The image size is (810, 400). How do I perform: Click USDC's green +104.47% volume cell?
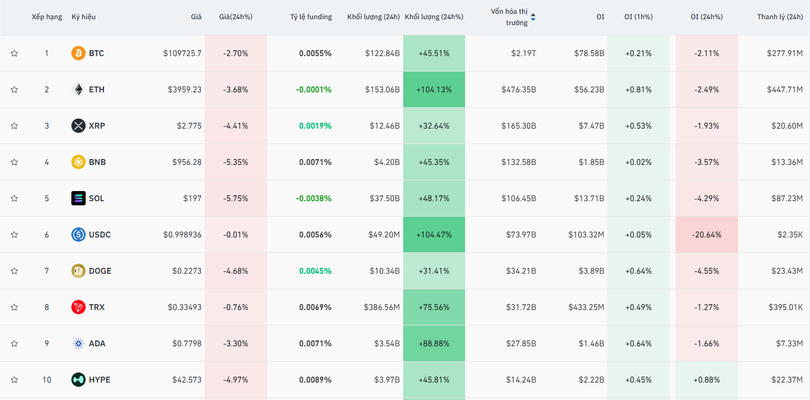point(433,235)
